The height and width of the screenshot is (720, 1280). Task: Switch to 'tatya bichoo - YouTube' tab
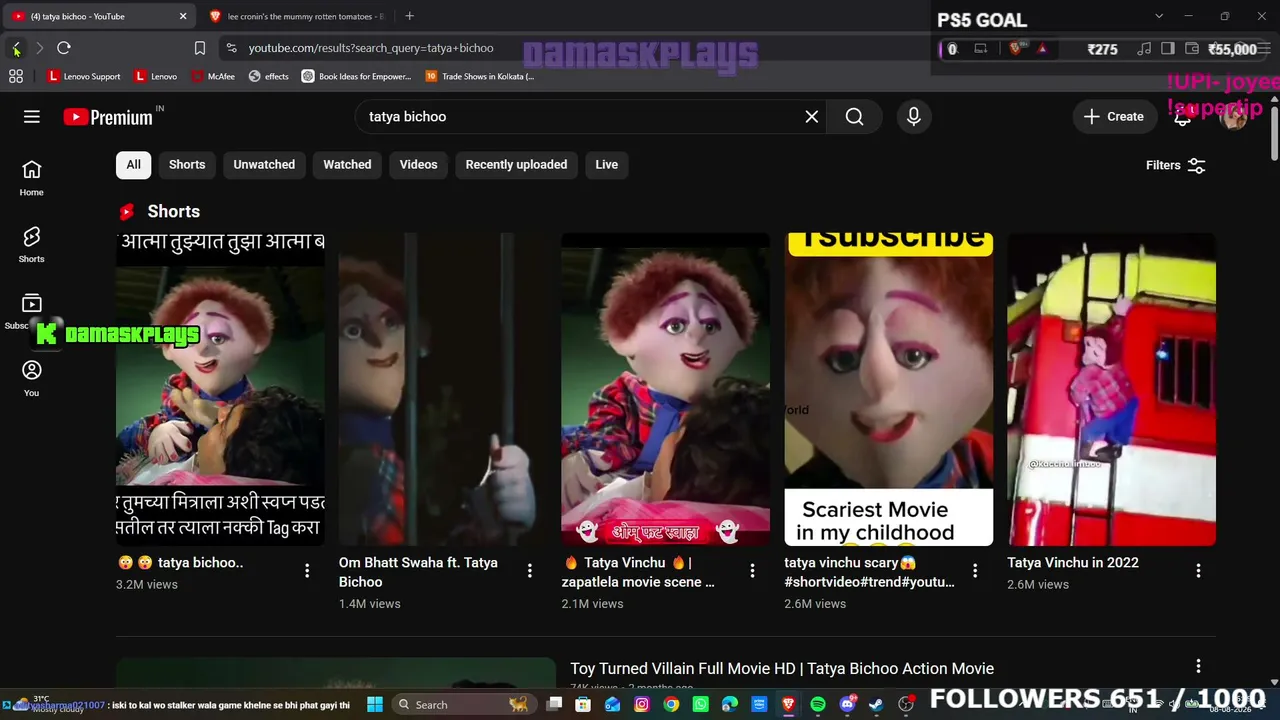(100, 16)
